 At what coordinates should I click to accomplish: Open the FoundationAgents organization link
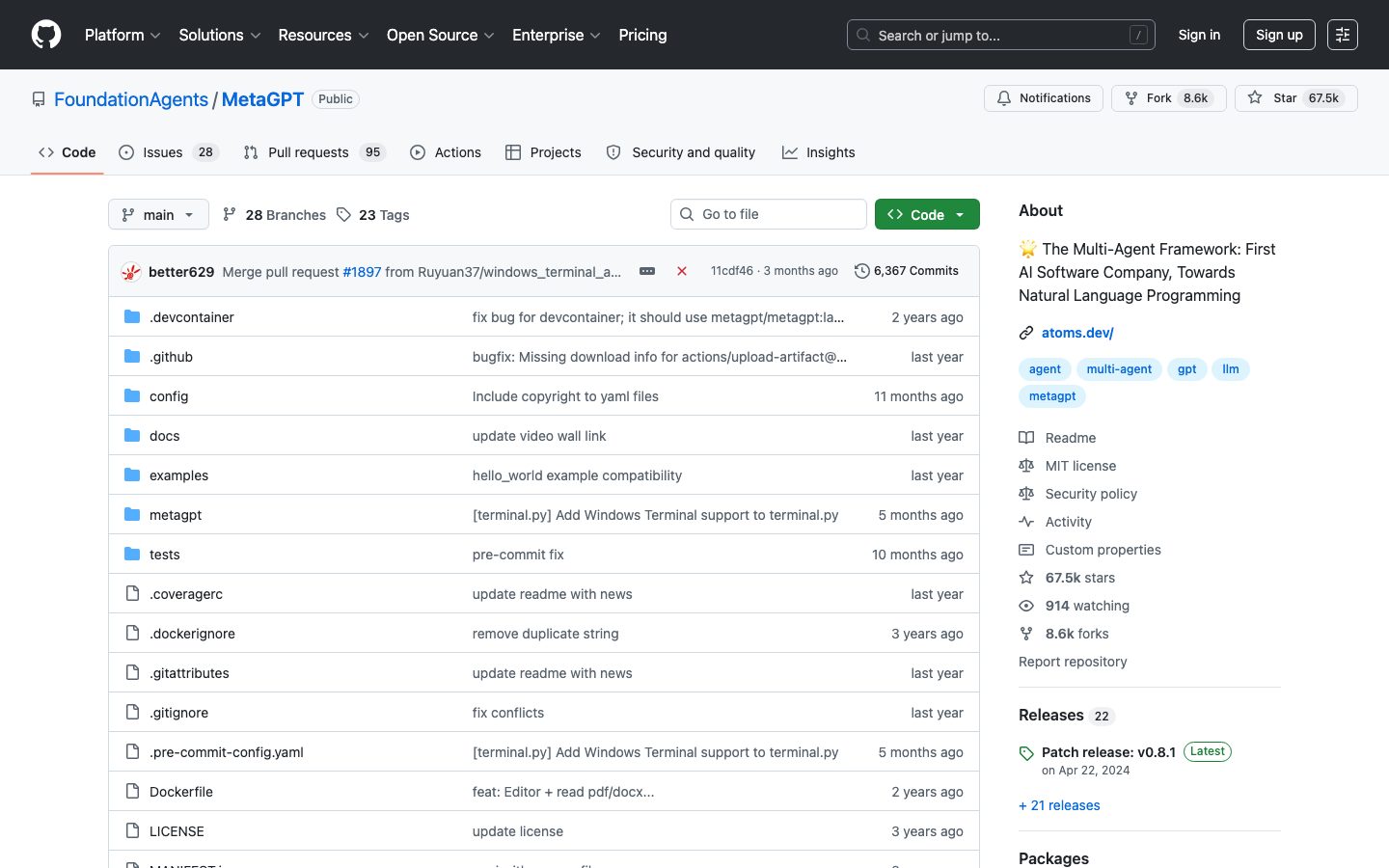click(131, 99)
